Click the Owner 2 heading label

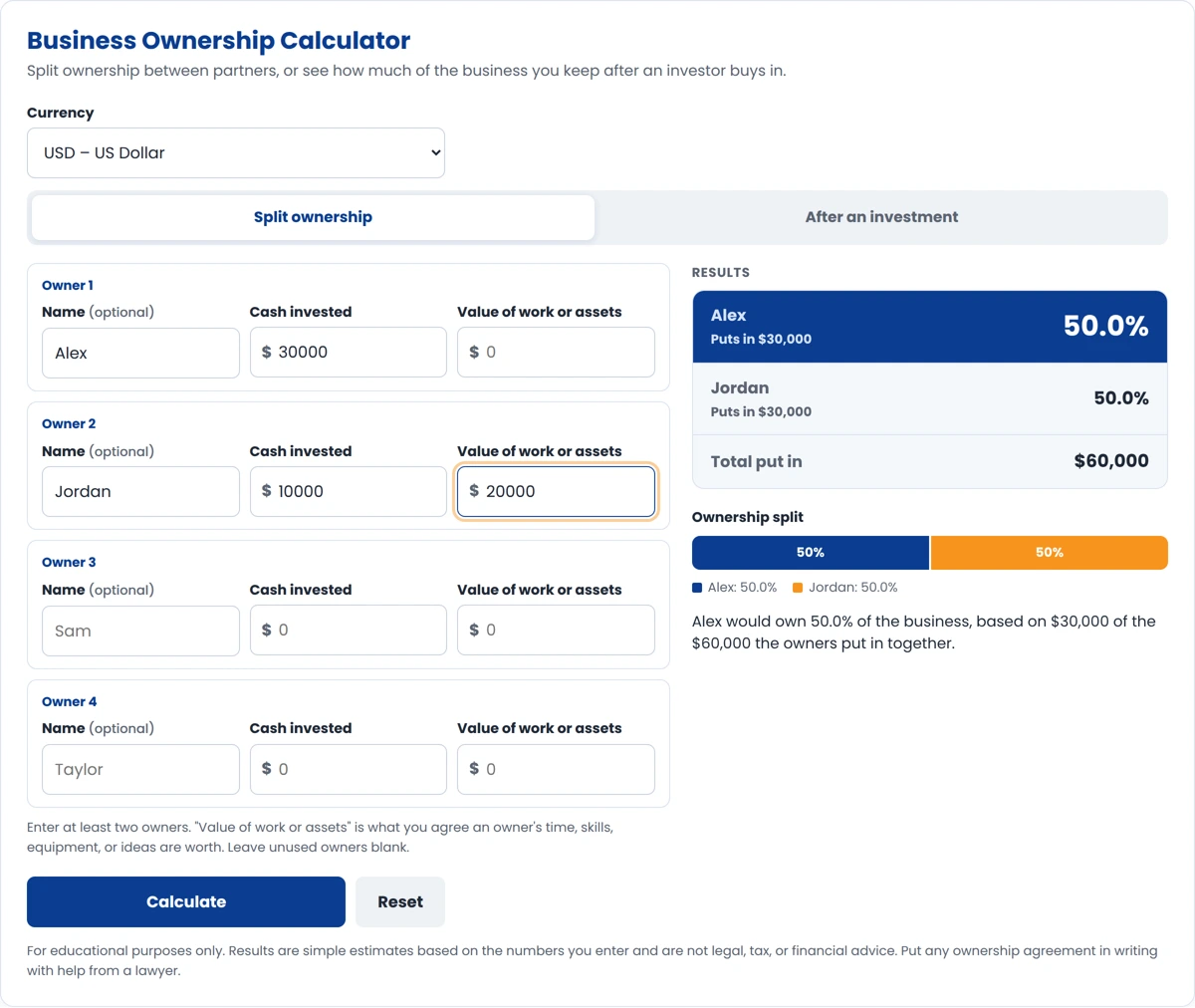click(69, 423)
